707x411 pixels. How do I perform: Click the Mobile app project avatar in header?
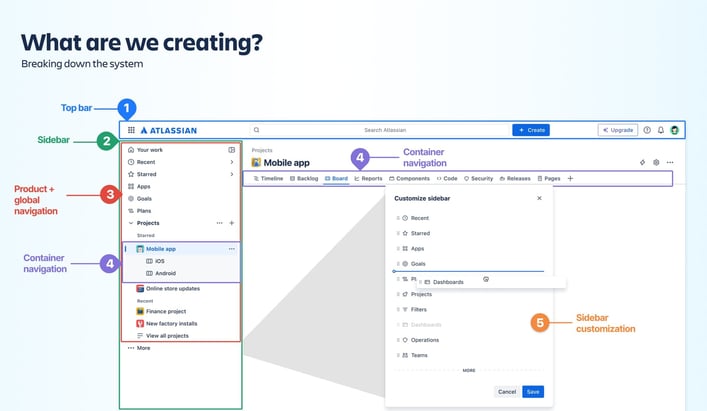click(x=256, y=162)
